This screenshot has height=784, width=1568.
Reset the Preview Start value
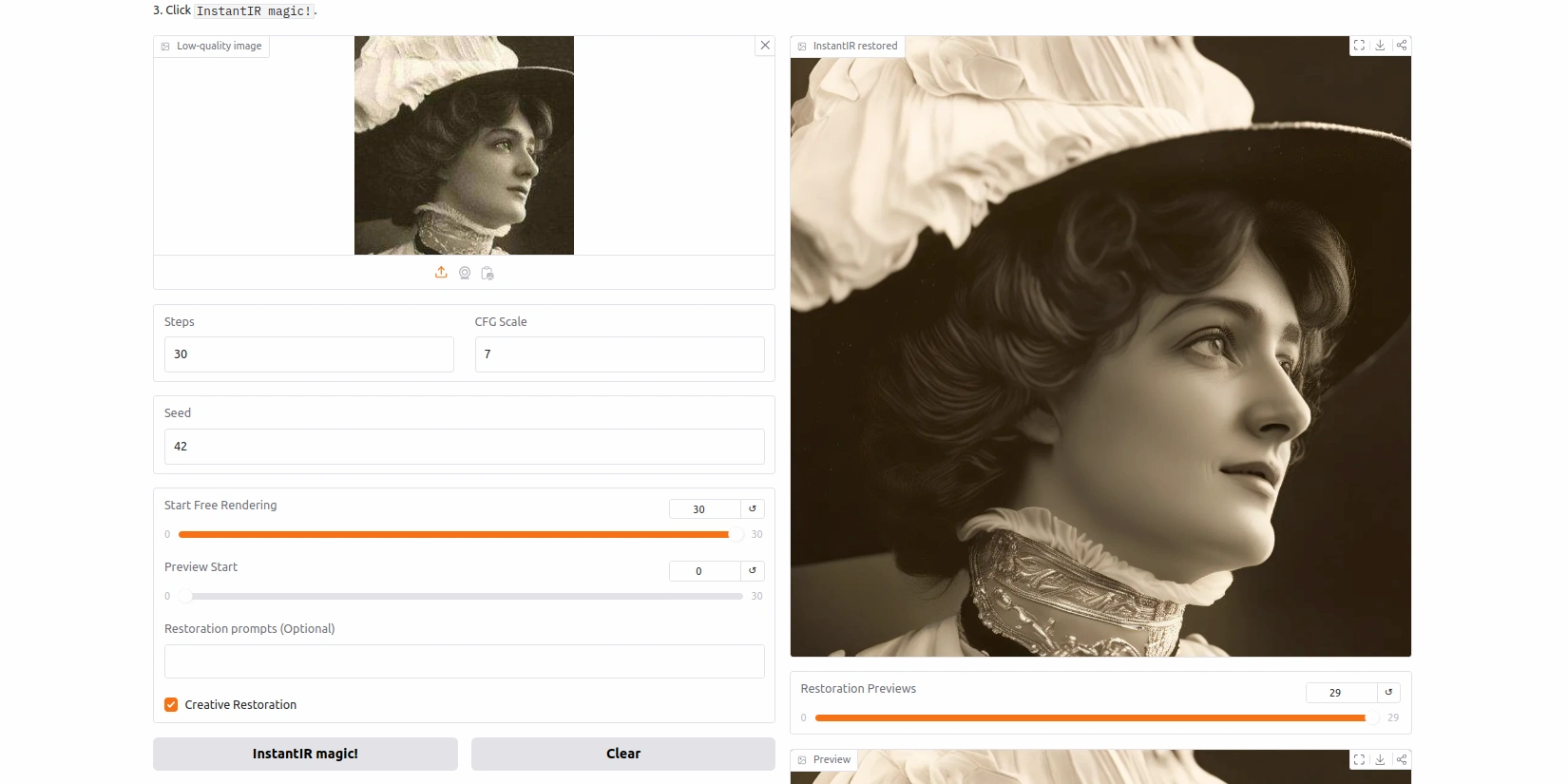click(x=753, y=571)
